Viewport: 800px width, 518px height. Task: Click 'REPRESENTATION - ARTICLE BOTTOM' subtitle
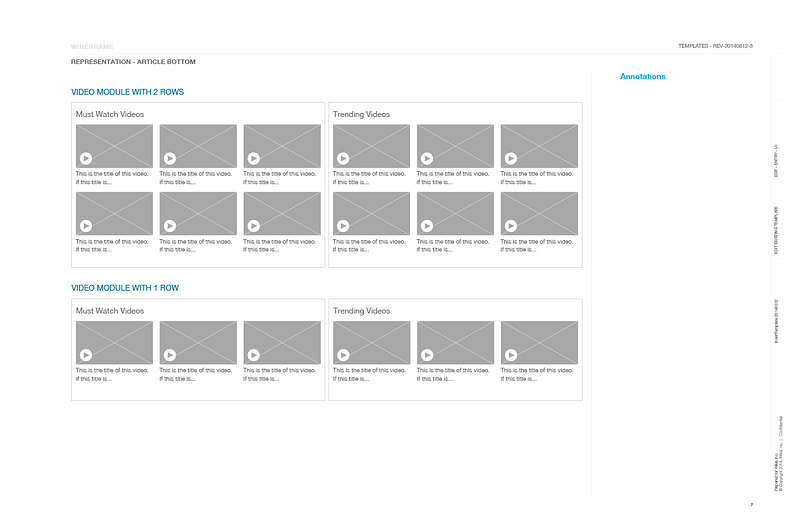pyautogui.click(x=133, y=62)
